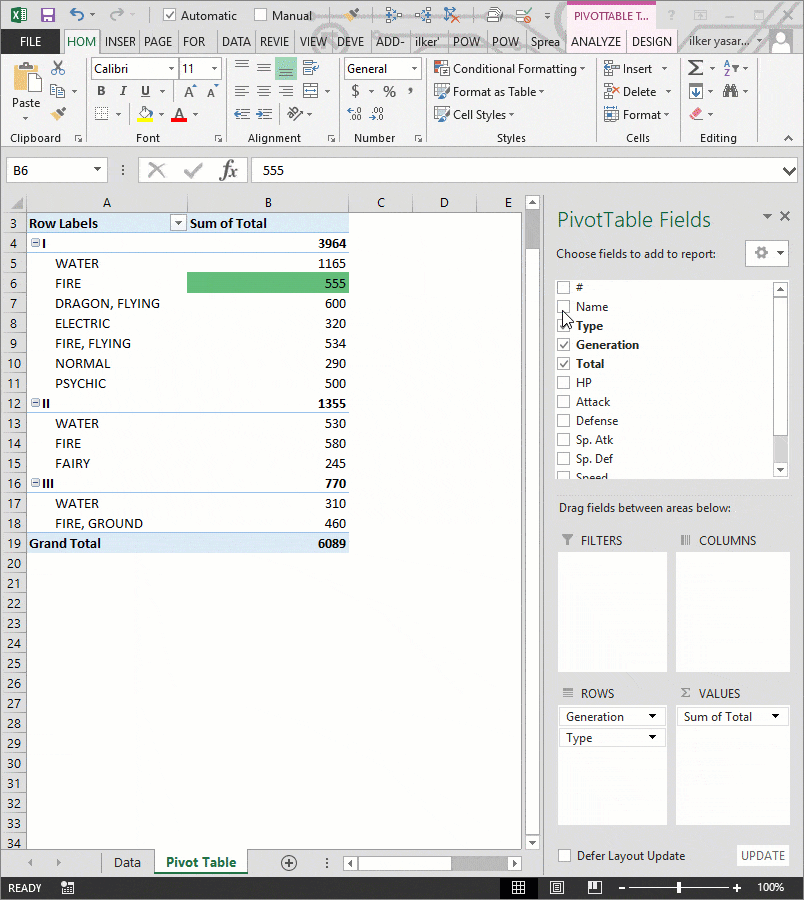Image resolution: width=804 pixels, height=900 pixels.
Task: Apply bold formatting
Action: pos(100,90)
